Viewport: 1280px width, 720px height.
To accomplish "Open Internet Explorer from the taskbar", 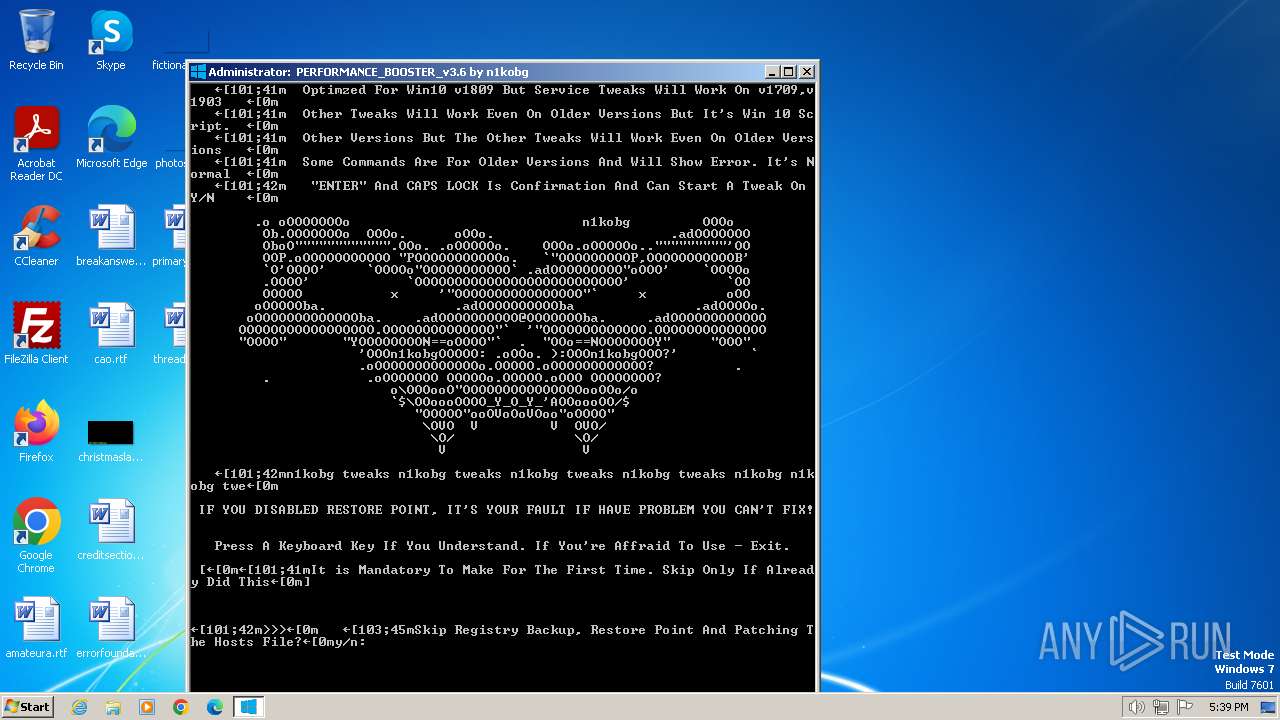I will click(x=79, y=707).
